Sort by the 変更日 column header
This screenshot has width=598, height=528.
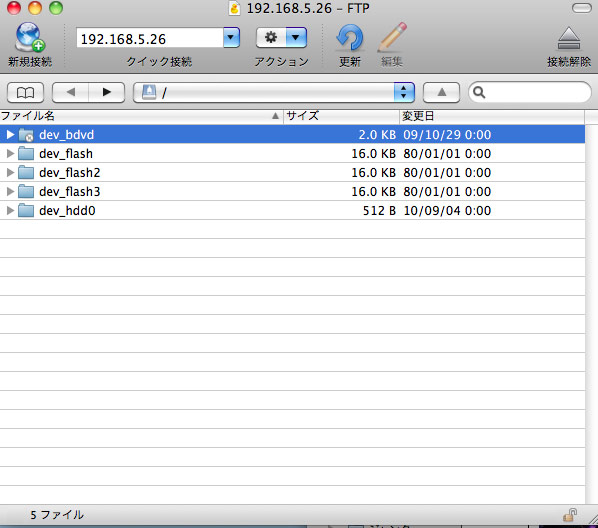point(492,116)
